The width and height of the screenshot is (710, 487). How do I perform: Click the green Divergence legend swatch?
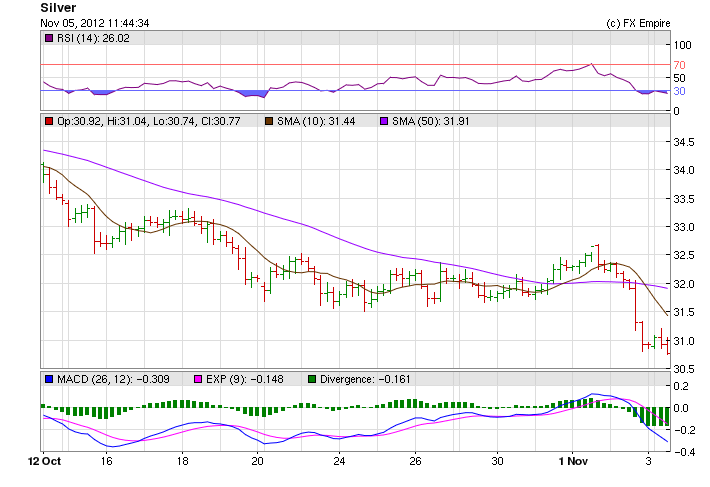pos(312,379)
